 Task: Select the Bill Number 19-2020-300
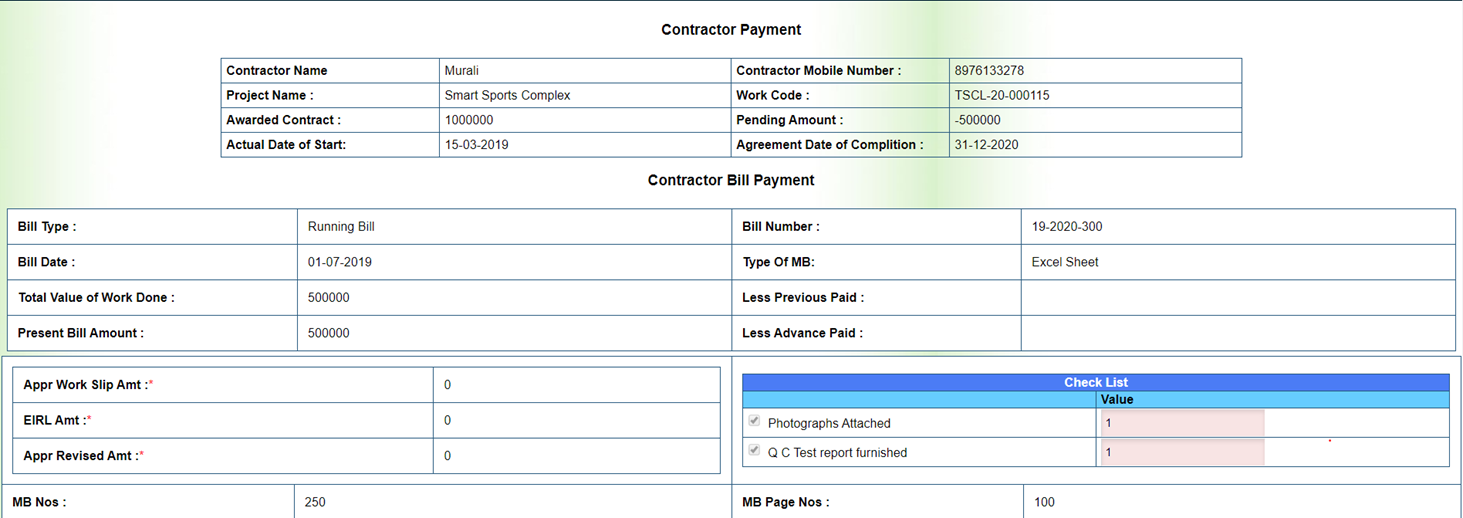point(1067,227)
